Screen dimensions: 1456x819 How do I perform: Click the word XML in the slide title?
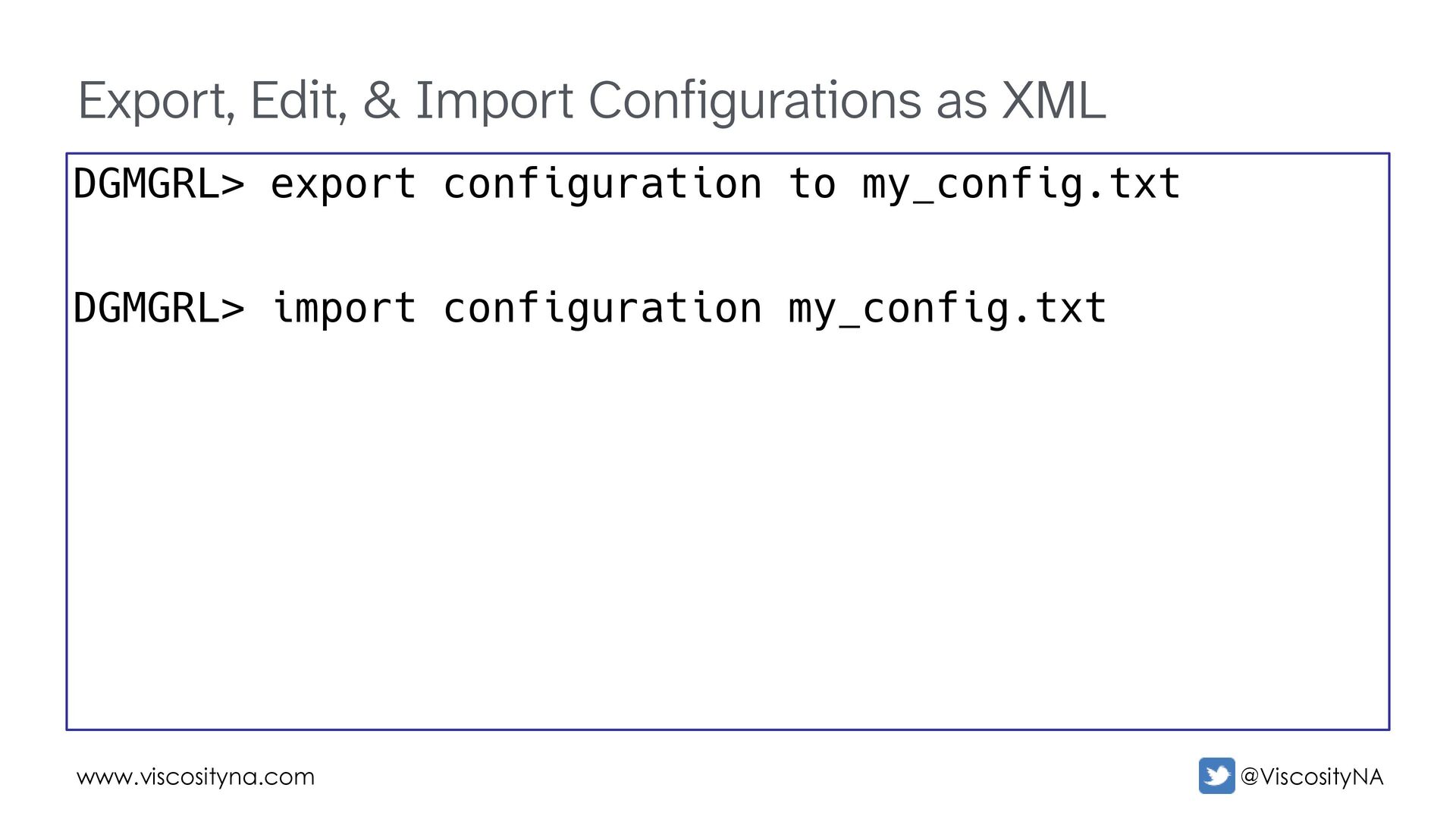(1053, 101)
